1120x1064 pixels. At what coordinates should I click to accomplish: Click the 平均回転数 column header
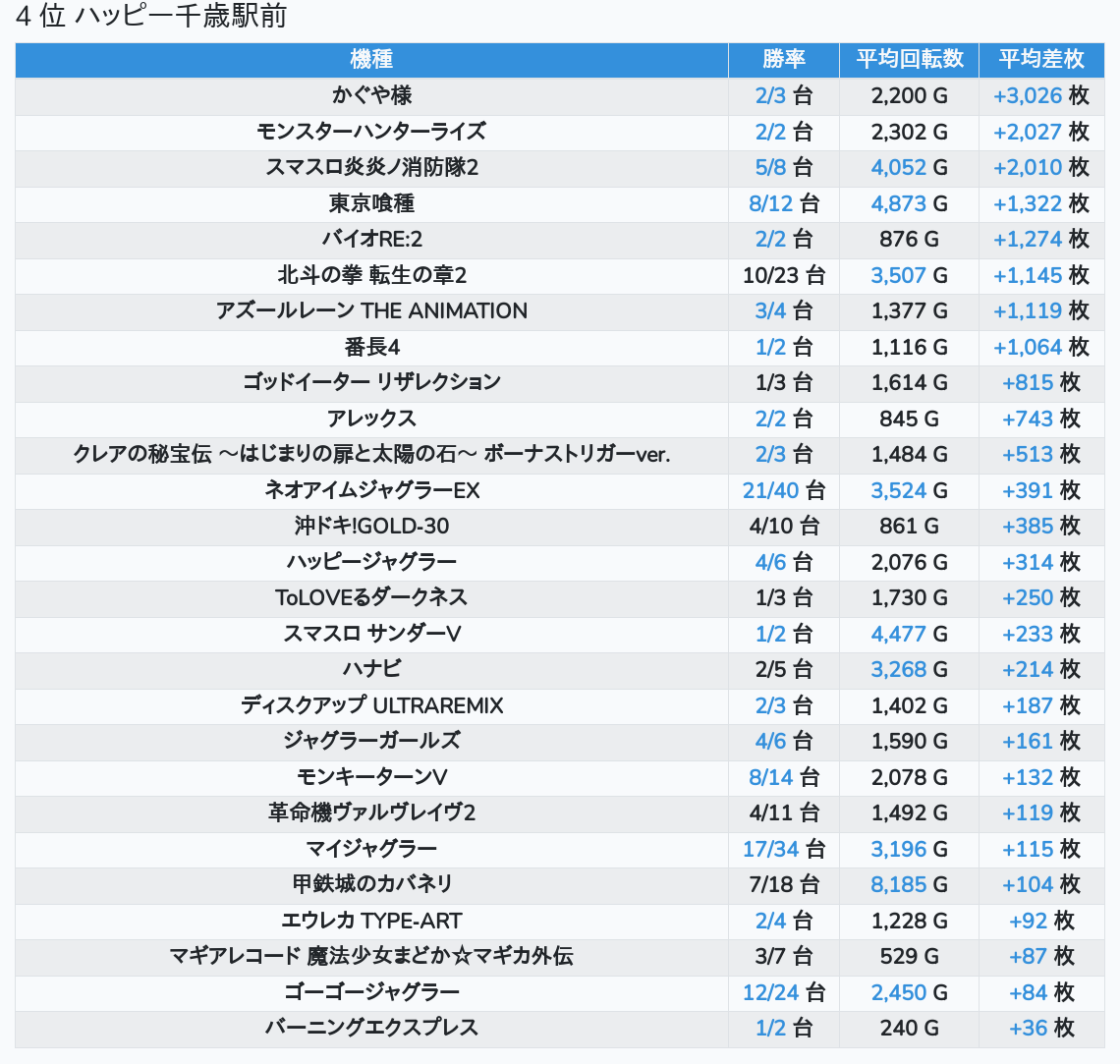point(909,59)
